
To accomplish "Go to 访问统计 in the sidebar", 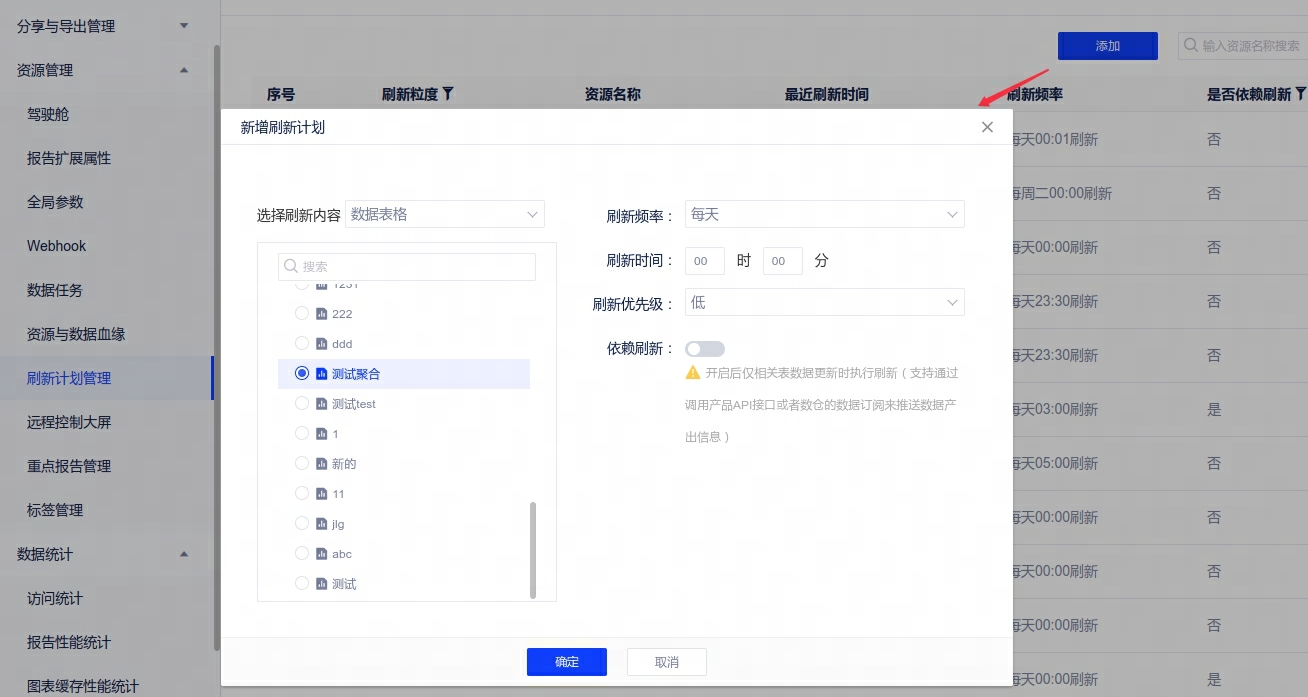I will (x=55, y=598).
